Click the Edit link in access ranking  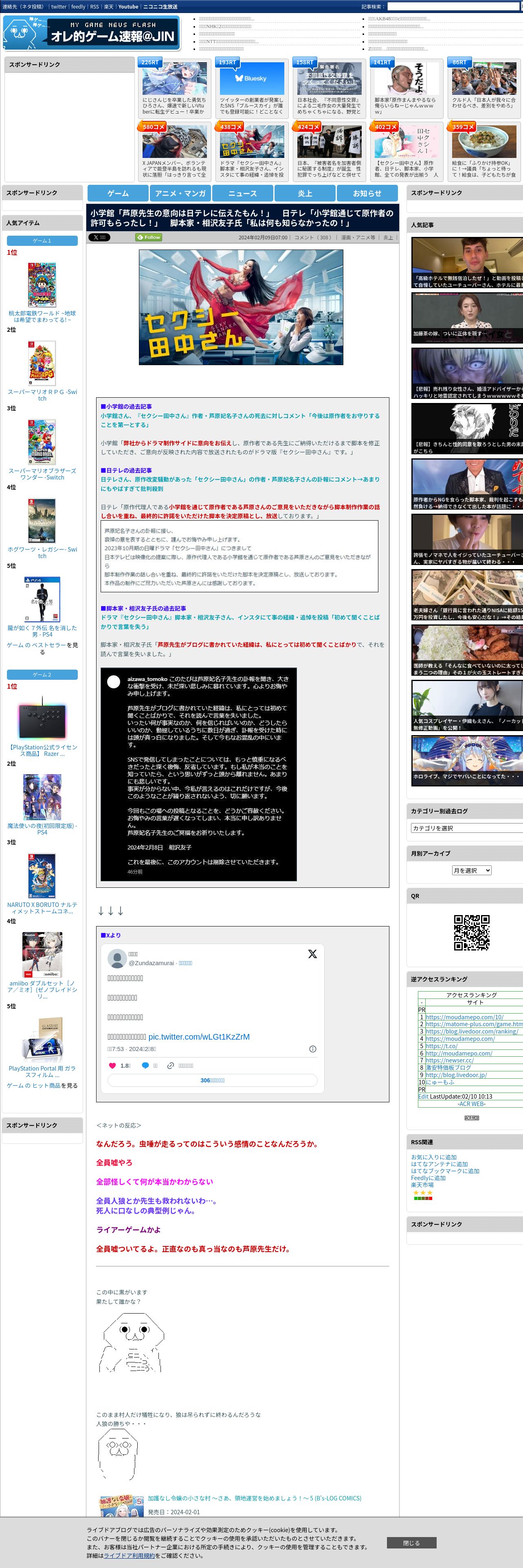pos(423,1096)
